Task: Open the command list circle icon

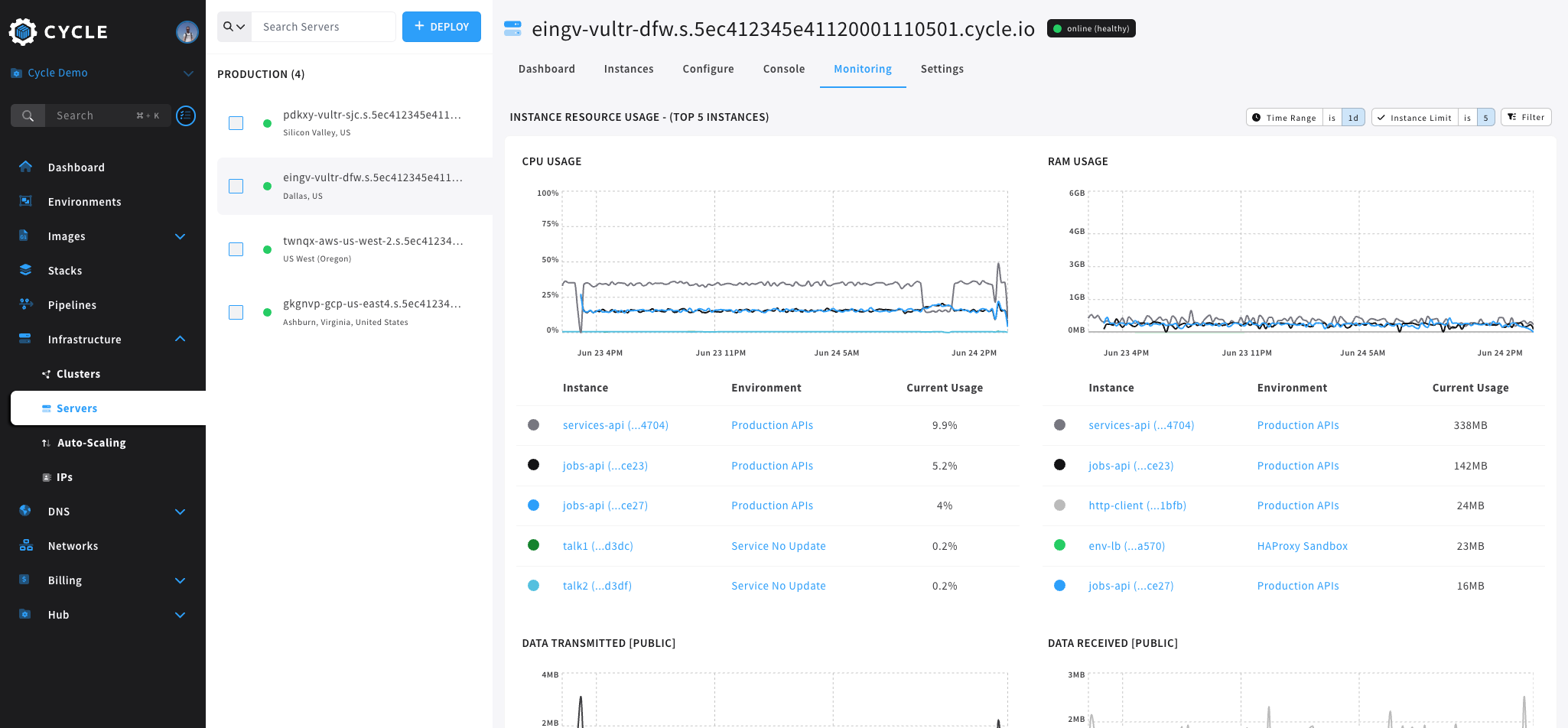Action: (186, 115)
